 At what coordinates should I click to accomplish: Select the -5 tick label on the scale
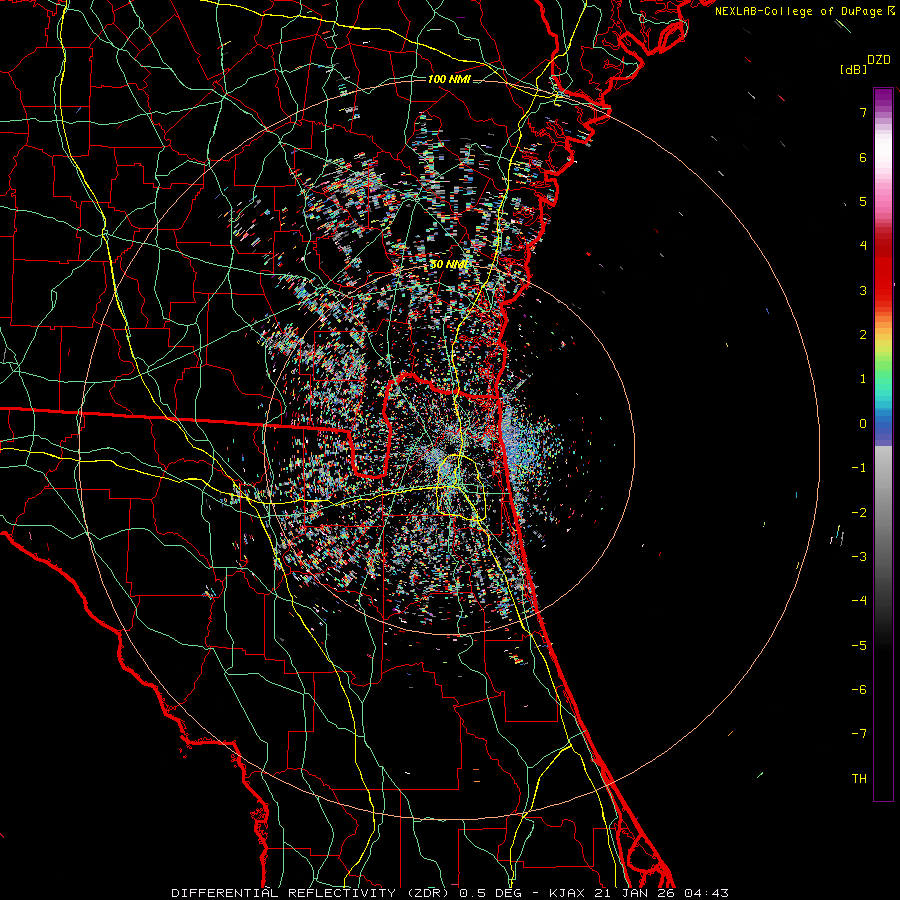tap(859, 645)
